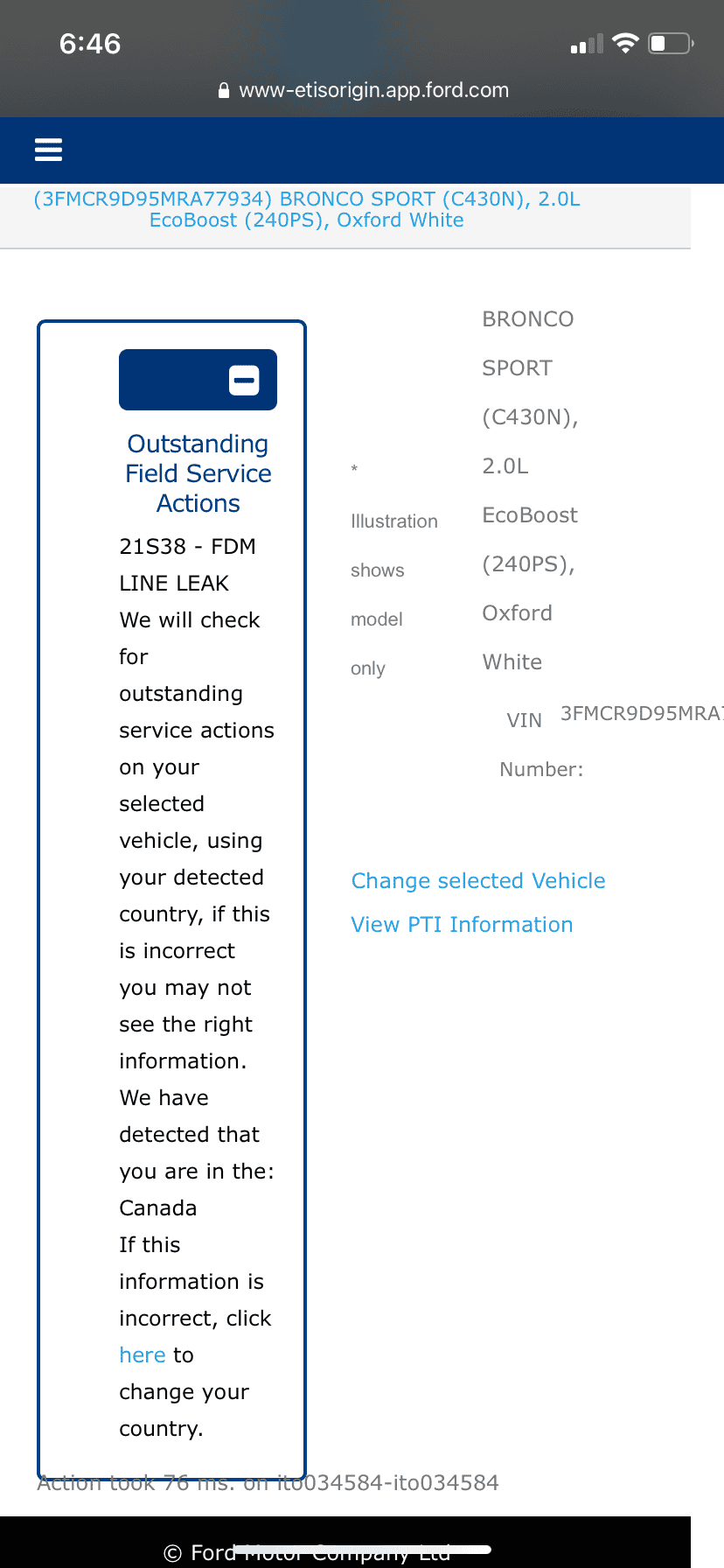The height and width of the screenshot is (1568, 724).
Task: Tap the detected country Canada text
Action: [x=158, y=1208]
